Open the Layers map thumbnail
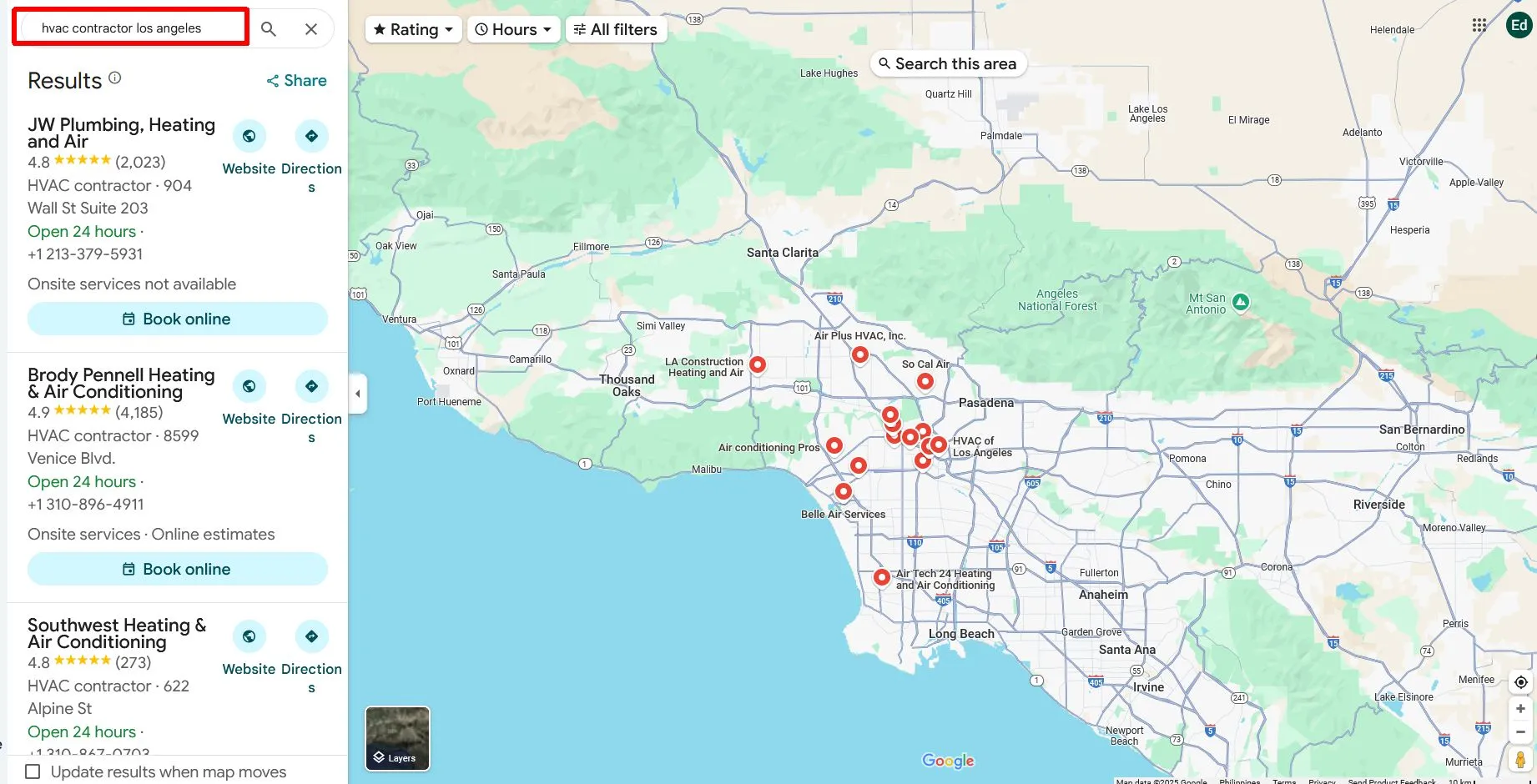 397,738
